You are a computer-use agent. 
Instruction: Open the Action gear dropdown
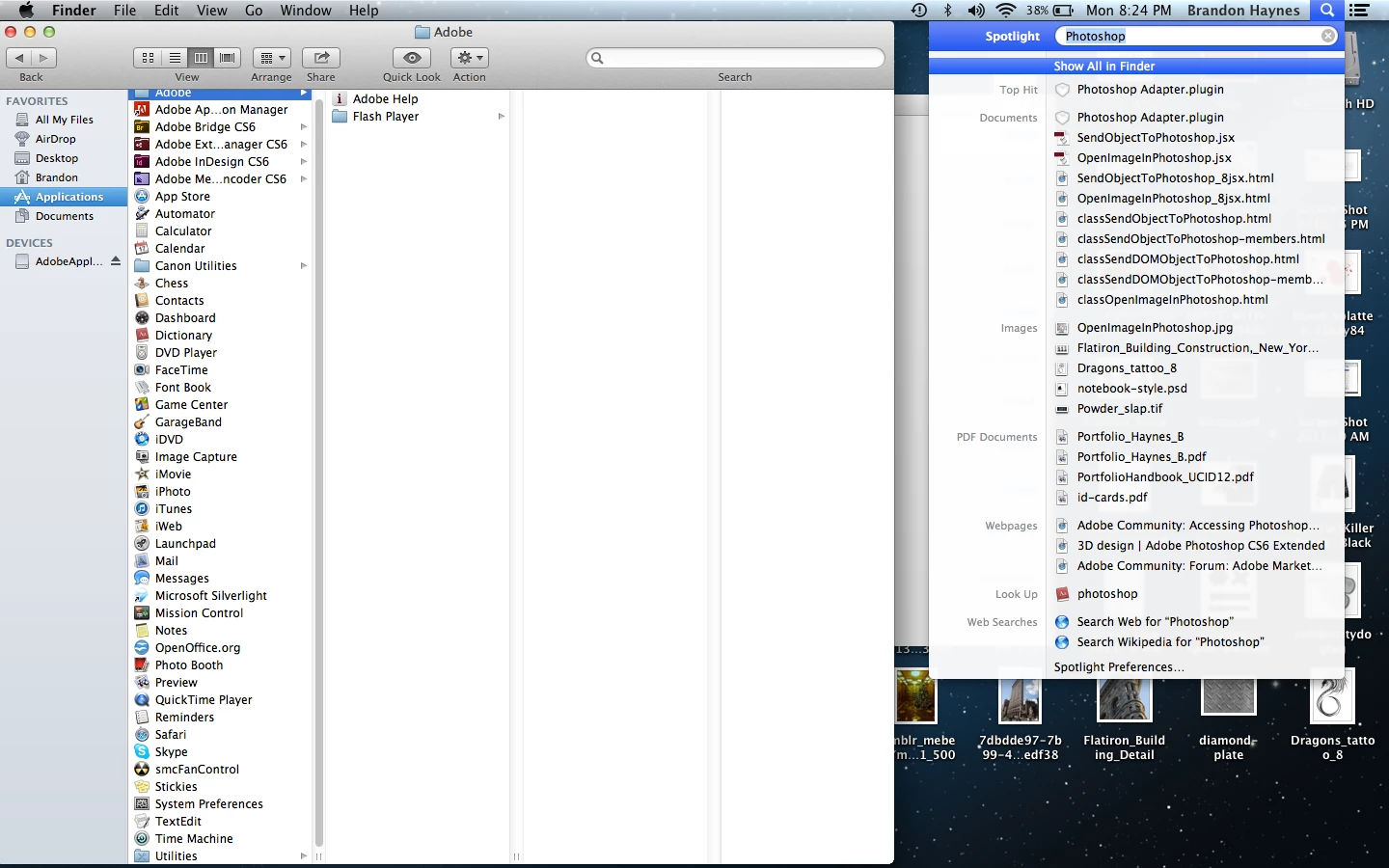[470, 58]
